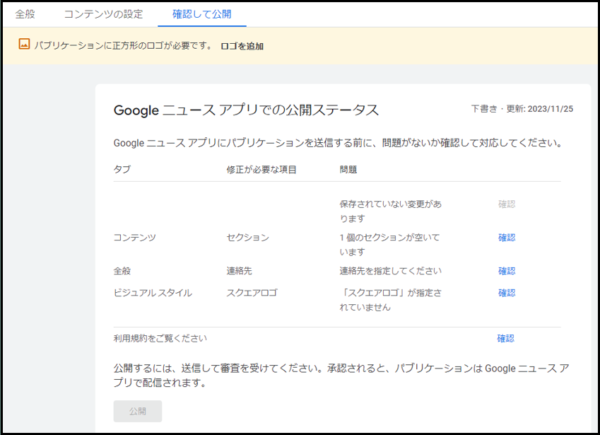Click 確認 next to 利用規約をご覧ください
600x435 pixels.
[505, 338]
